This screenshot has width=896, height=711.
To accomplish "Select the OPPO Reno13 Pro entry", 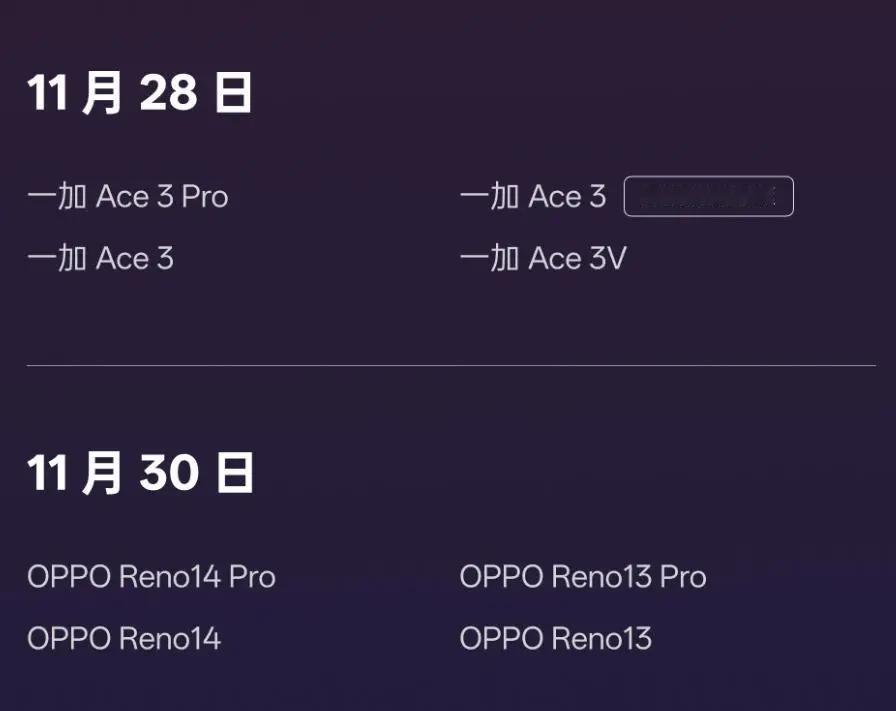I will 583,577.
